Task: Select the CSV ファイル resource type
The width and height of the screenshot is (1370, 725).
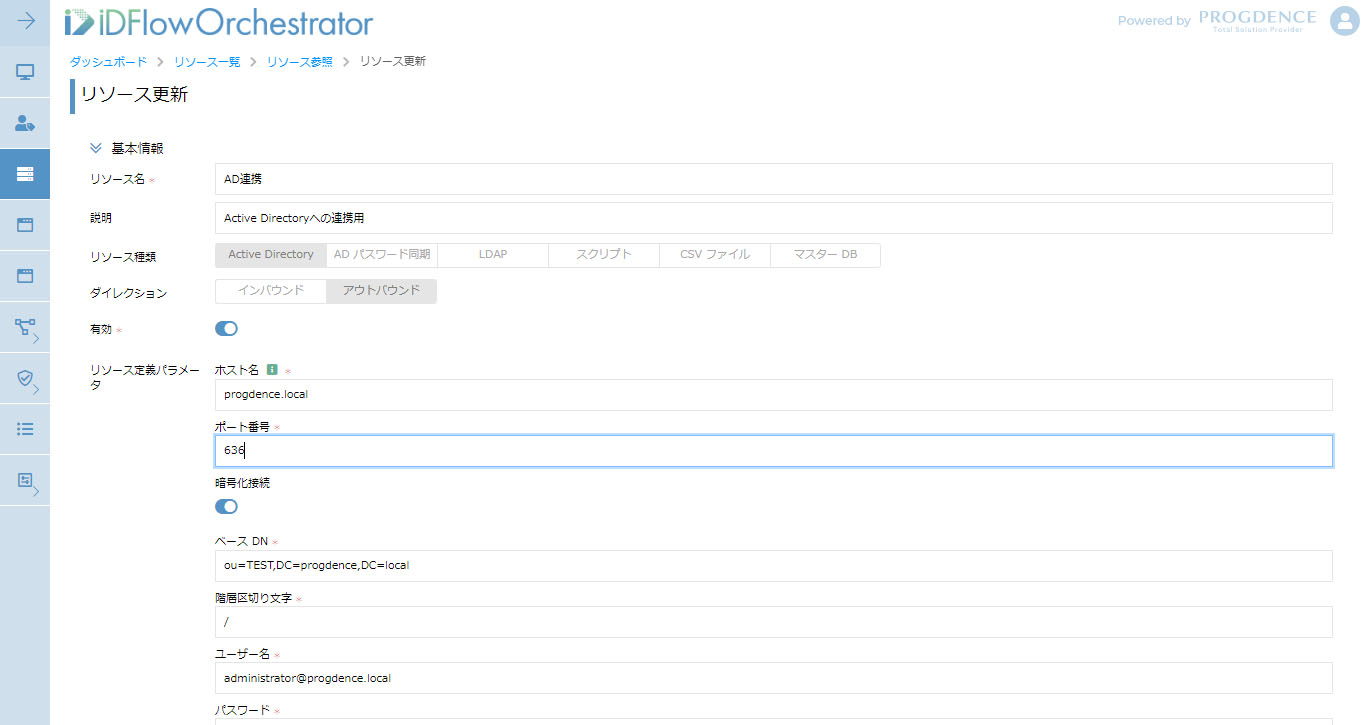Action: pyautogui.click(x=714, y=255)
